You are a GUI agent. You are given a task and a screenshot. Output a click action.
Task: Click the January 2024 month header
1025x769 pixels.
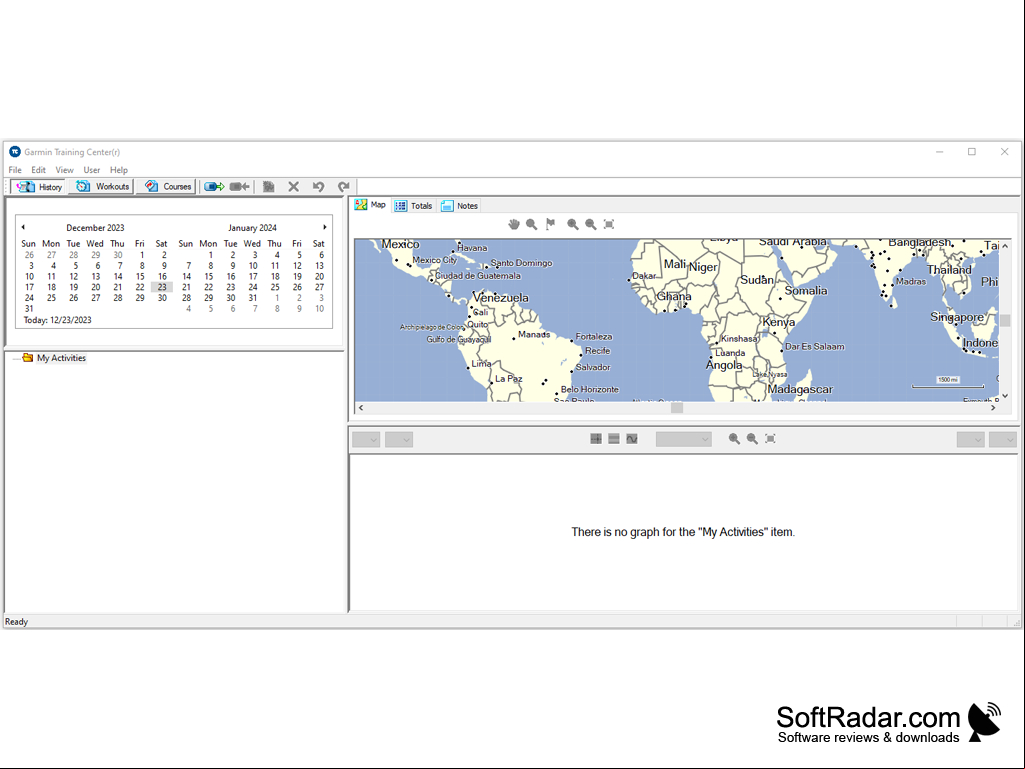(x=252, y=228)
